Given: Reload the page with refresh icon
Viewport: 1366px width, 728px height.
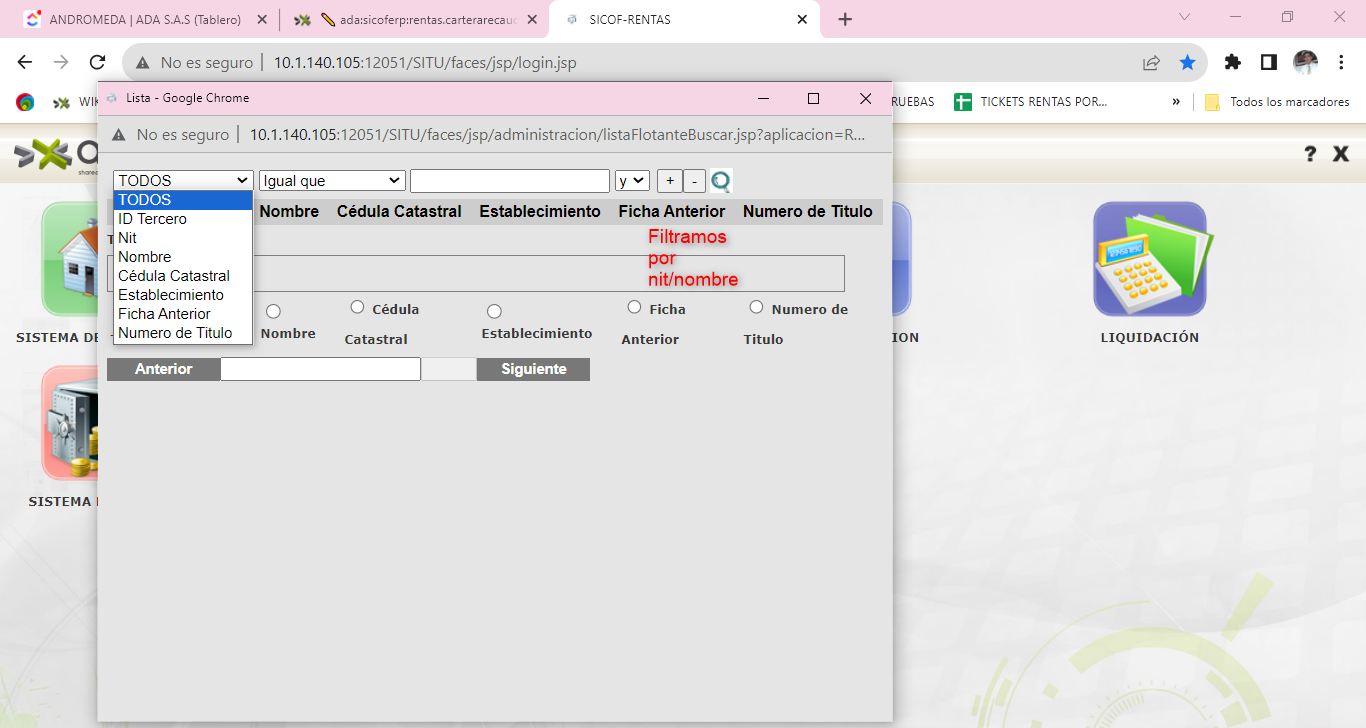Looking at the screenshot, I should (x=97, y=62).
